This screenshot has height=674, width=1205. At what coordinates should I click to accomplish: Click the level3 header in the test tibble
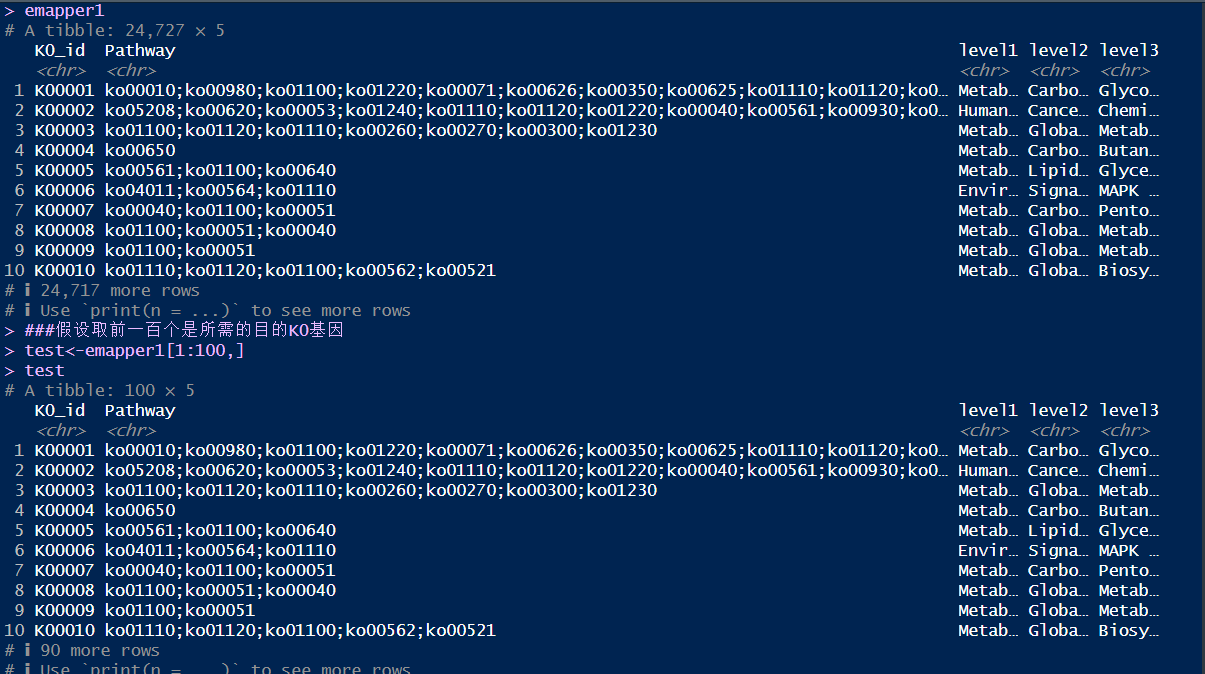(x=1128, y=410)
